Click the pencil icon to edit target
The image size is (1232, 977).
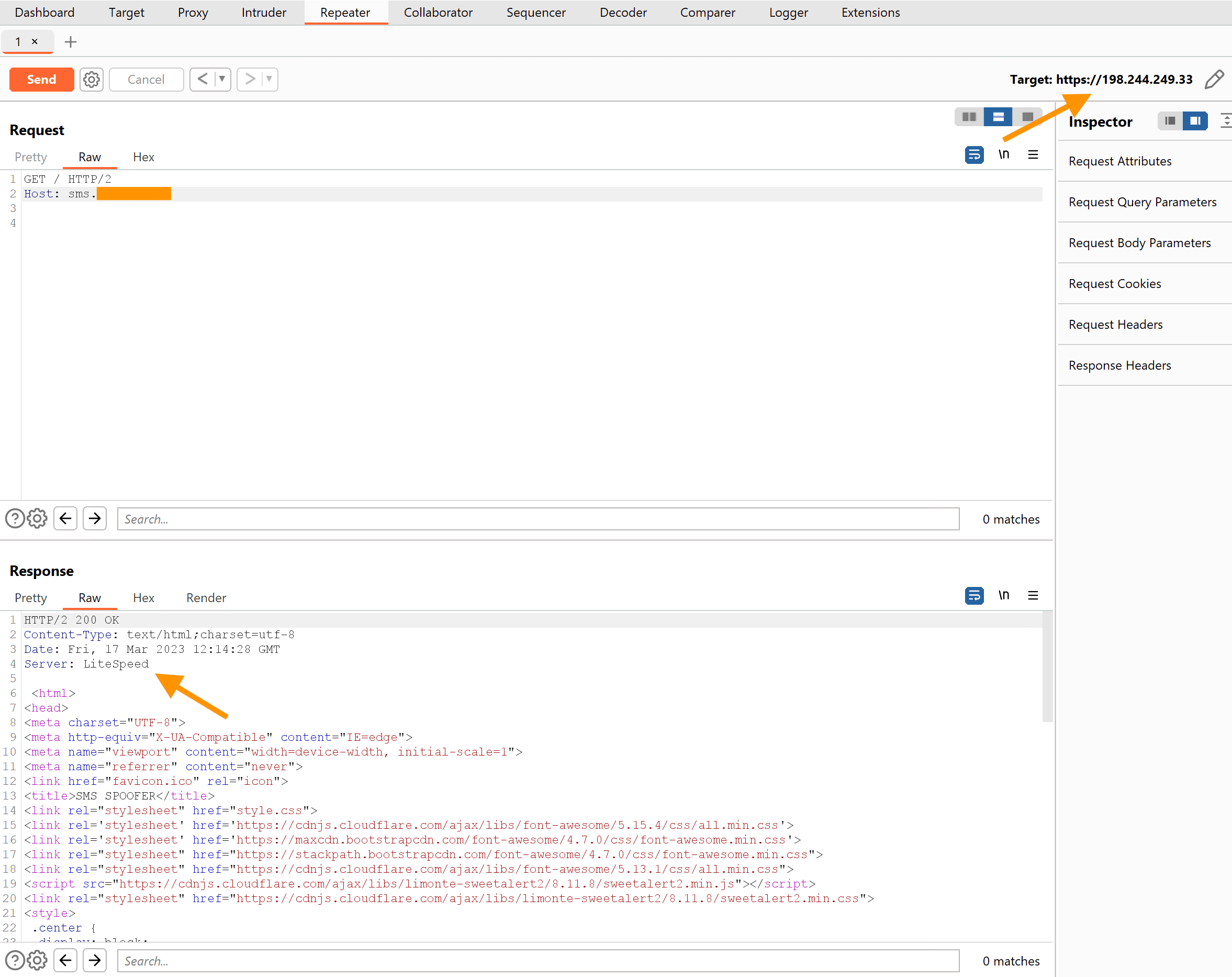pyautogui.click(x=1214, y=80)
